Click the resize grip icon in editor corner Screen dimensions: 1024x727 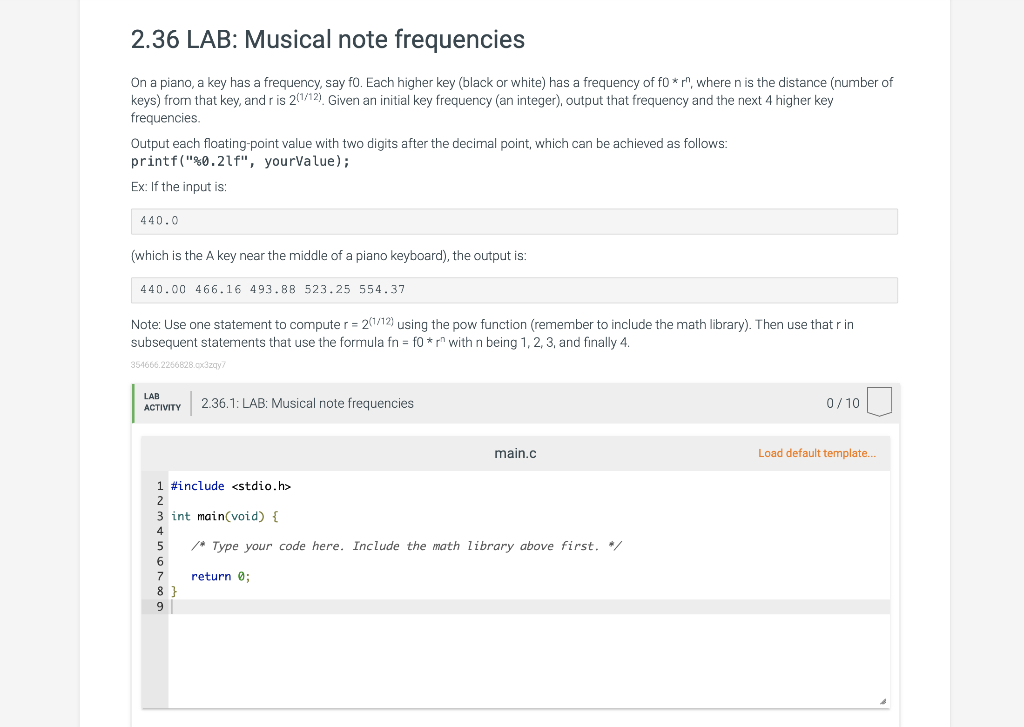coord(883,700)
